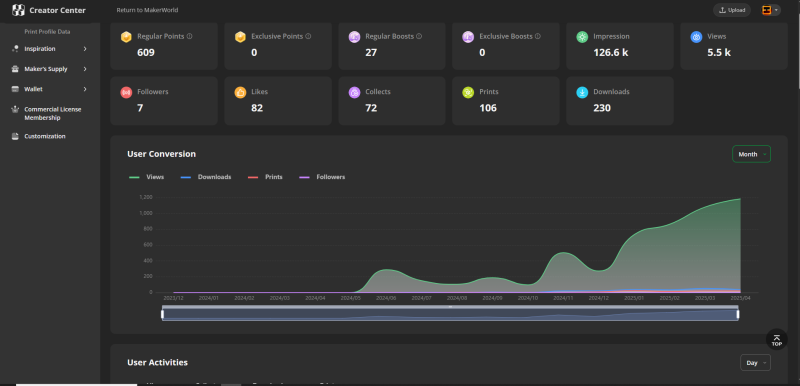
Task: Toggle the Prints series in chart legend
Action: click(x=265, y=177)
